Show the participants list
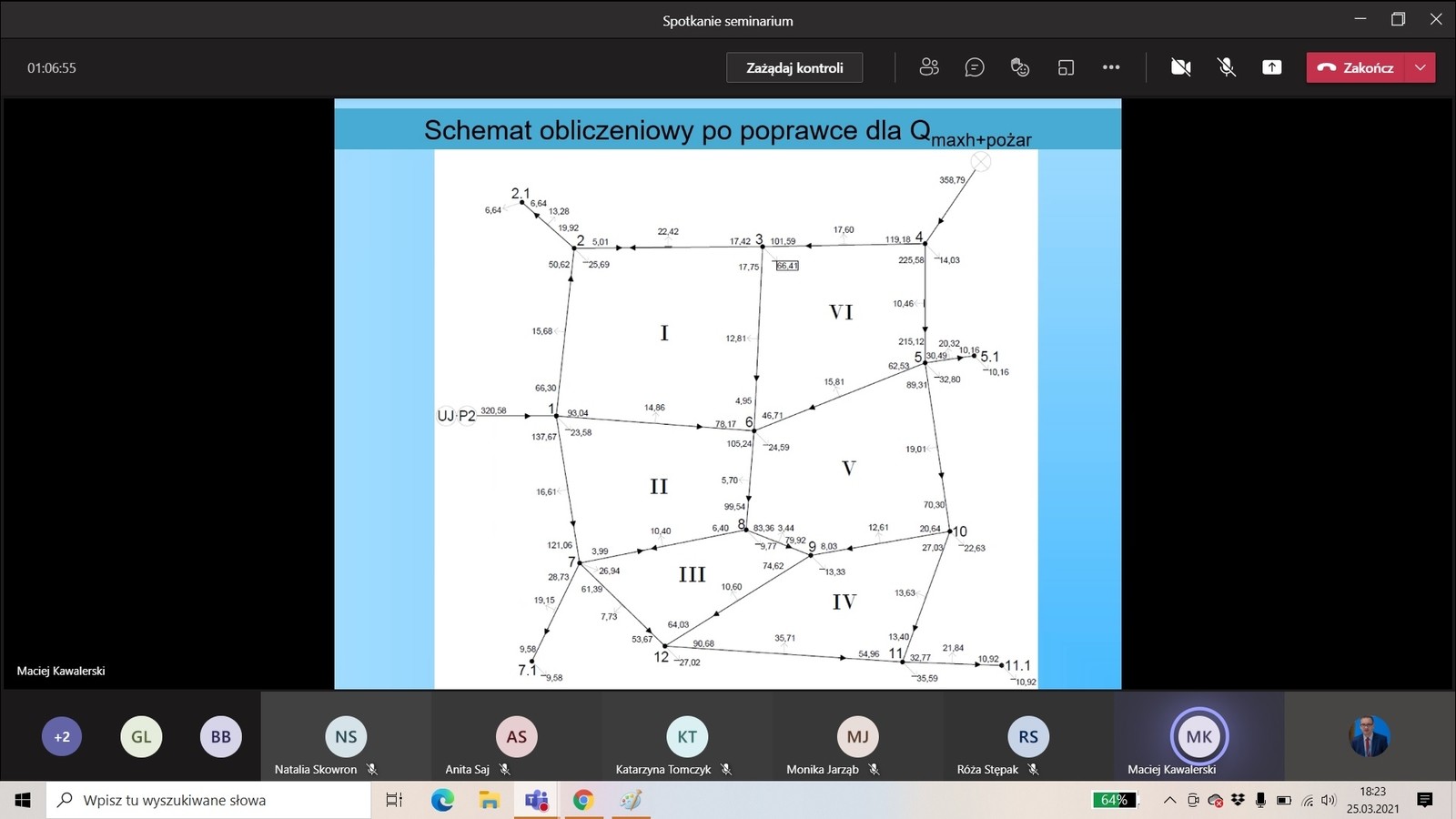Viewport: 1456px width, 819px height. [929, 67]
